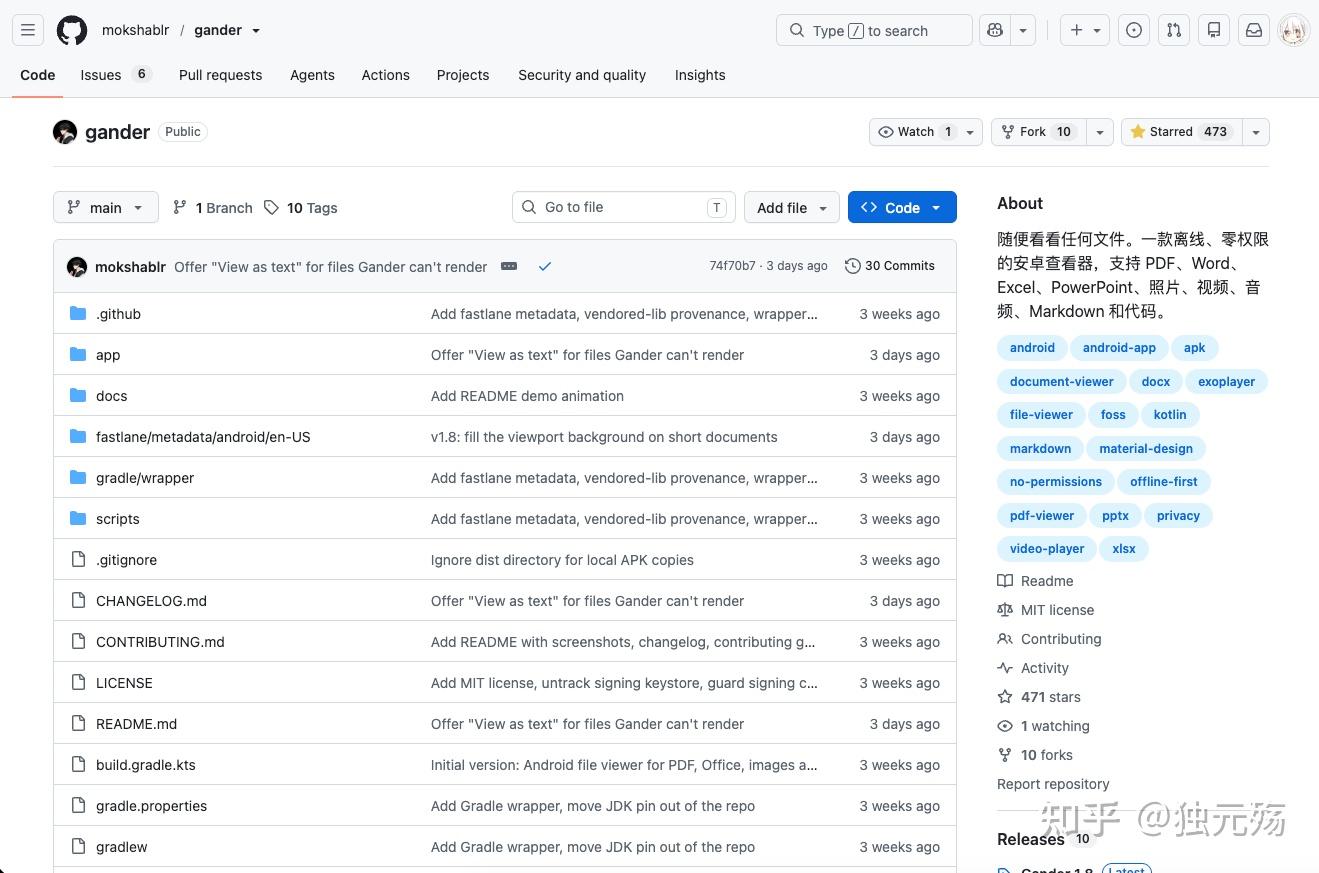Viewport: 1319px width, 873px height.
Task: Open the notifications inbox icon
Action: (1254, 30)
